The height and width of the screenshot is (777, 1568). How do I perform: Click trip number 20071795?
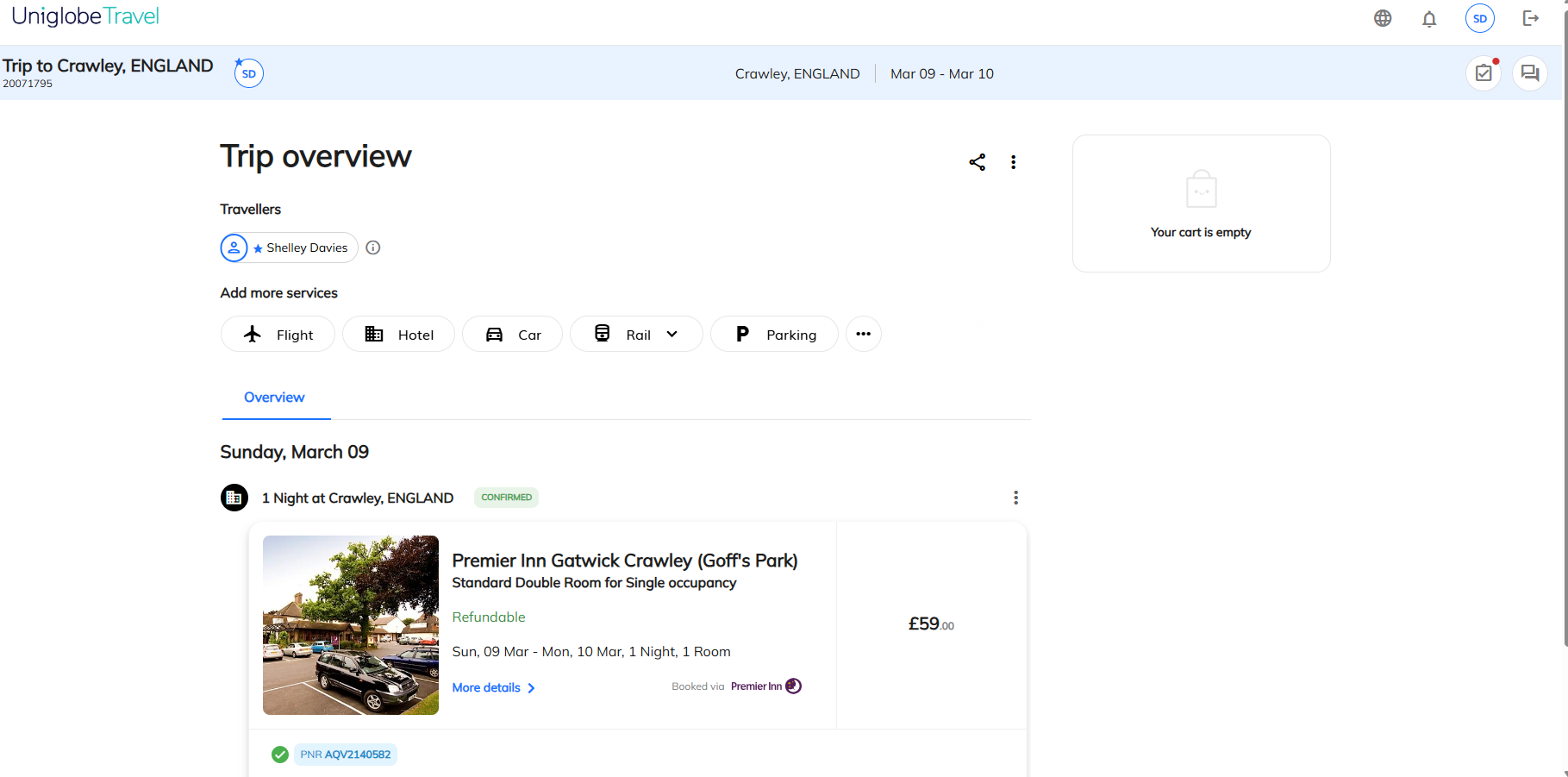click(28, 84)
